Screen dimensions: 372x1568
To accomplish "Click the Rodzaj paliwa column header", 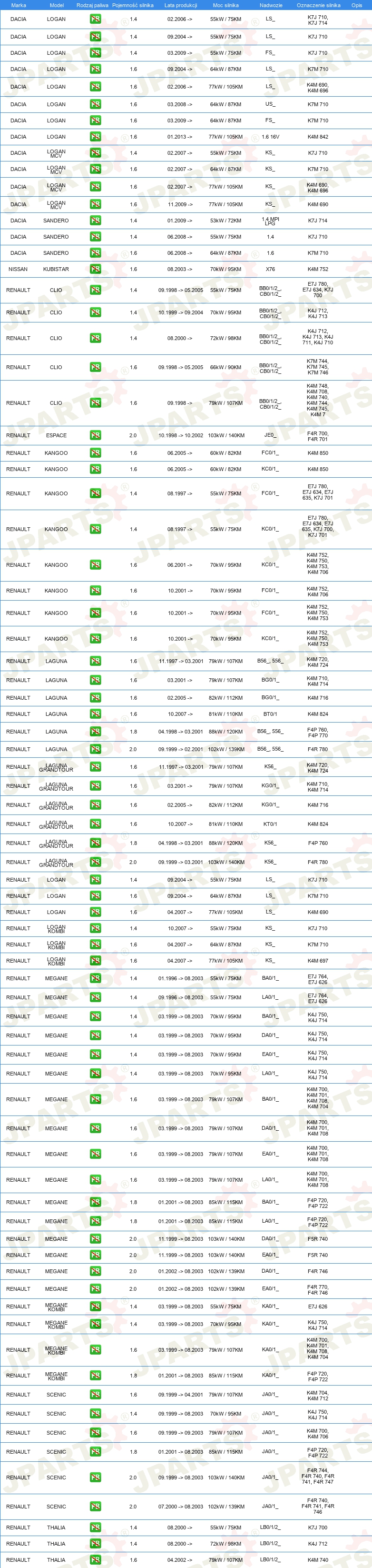I will [92, 5].
